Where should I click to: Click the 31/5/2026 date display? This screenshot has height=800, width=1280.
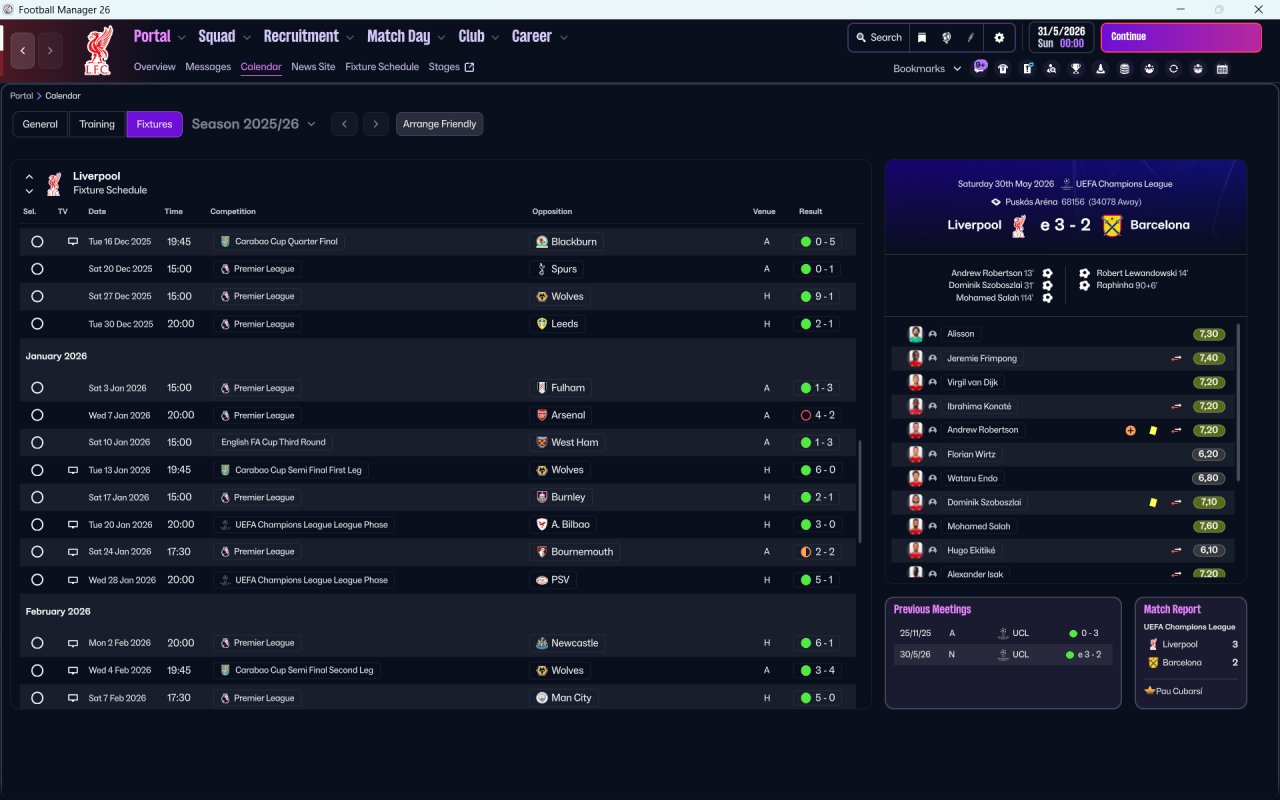click(x=1062, y=37)
